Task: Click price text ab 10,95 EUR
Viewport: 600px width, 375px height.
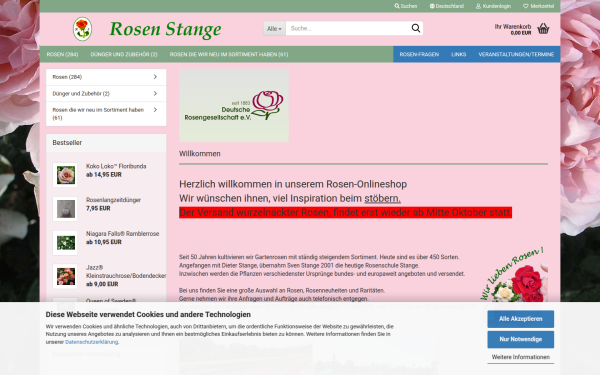Action: (104, 242)
